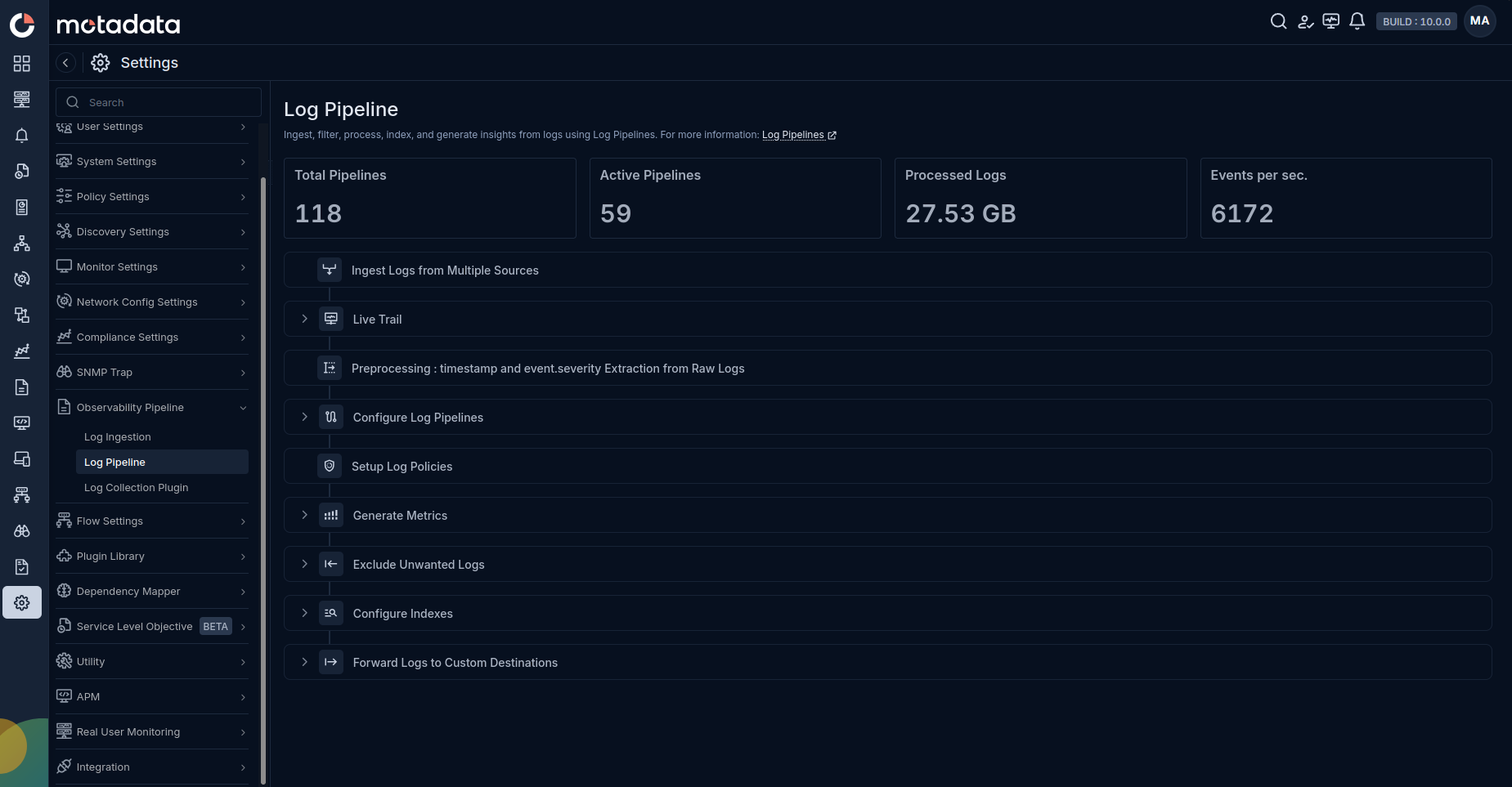This screenshot has width=1512, height=787.
Task: Select Log Pipeline submenu item
Action: point(162,462)
